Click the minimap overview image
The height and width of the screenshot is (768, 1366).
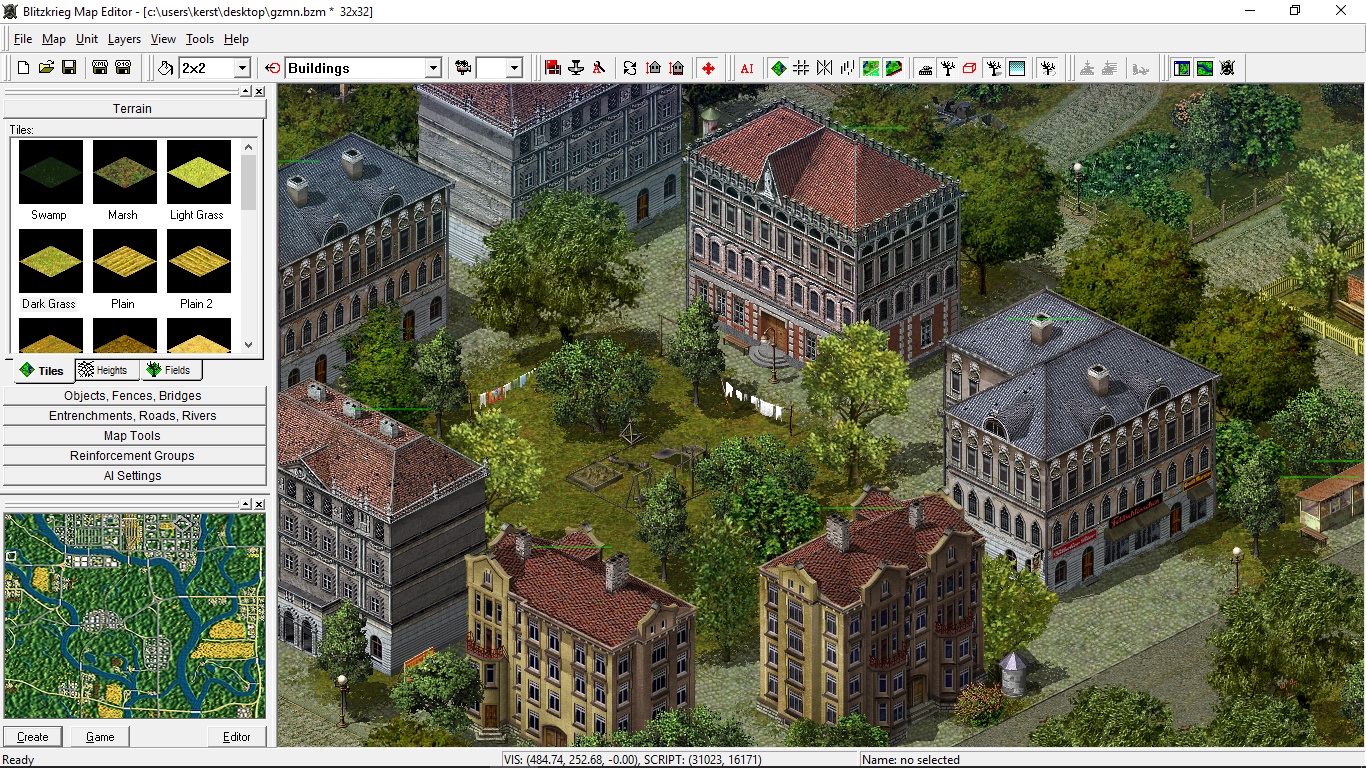pyautogui.click(x=135, y=615)
